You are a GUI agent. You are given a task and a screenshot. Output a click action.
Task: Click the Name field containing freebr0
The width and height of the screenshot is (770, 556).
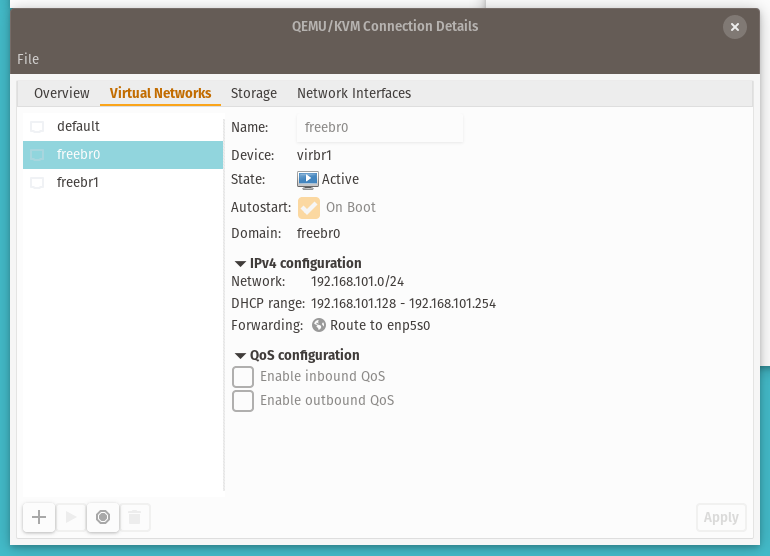380,128
